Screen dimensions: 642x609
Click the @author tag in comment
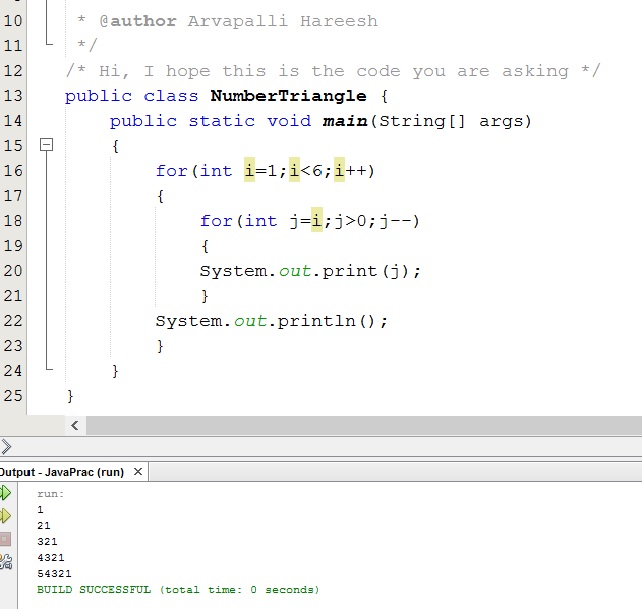[x=138, y=21]
